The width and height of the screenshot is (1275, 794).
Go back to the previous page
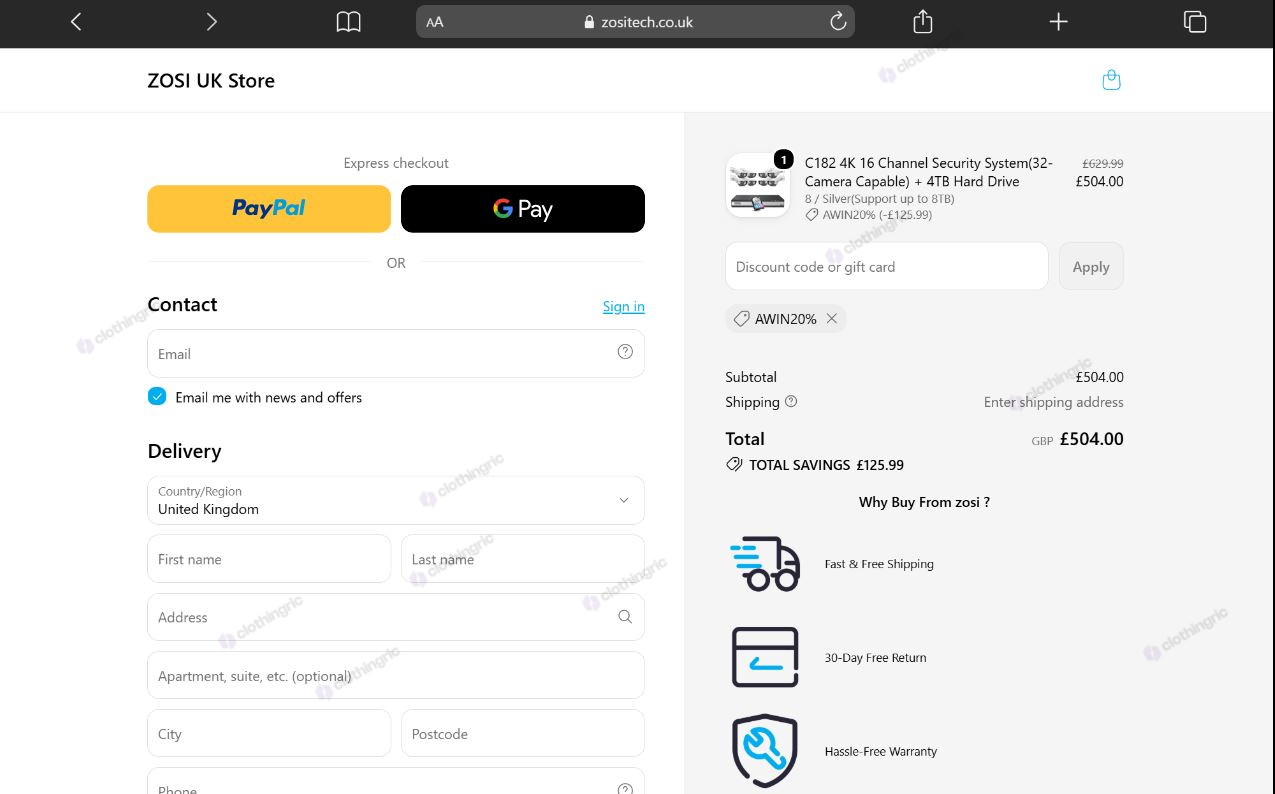coord(76,22)
